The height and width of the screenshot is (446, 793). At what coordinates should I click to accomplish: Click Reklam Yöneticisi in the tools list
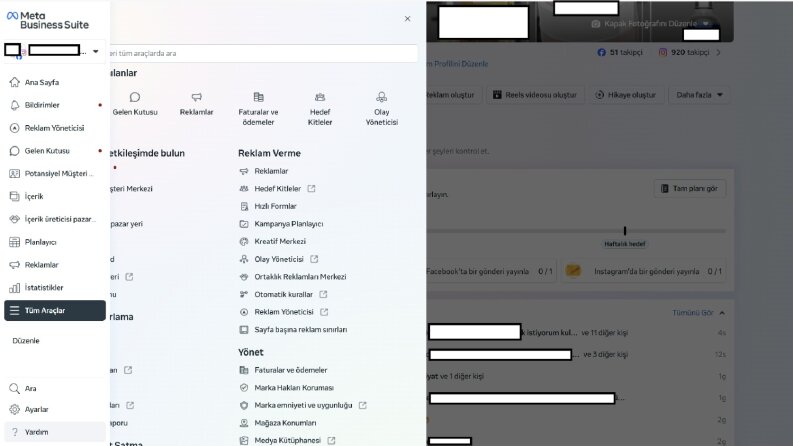click(x=284, y=312)
